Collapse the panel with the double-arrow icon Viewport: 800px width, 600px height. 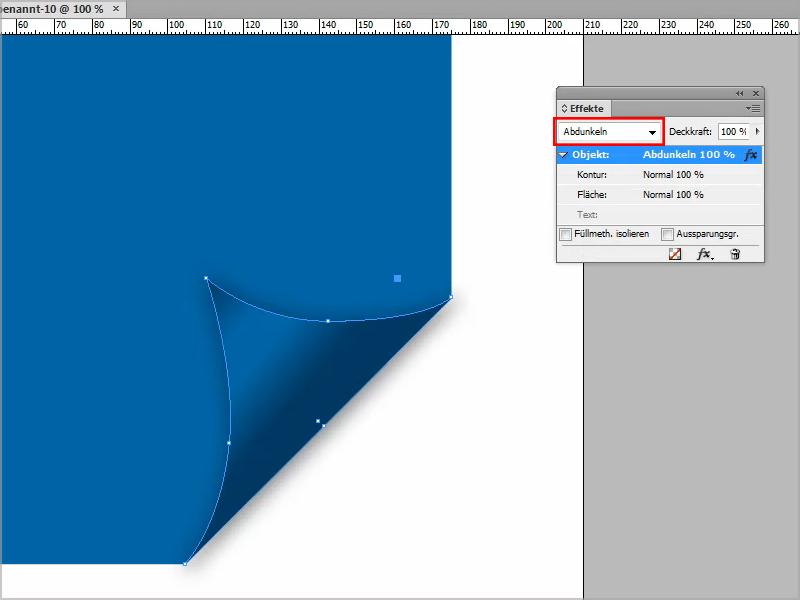point(739,91)
